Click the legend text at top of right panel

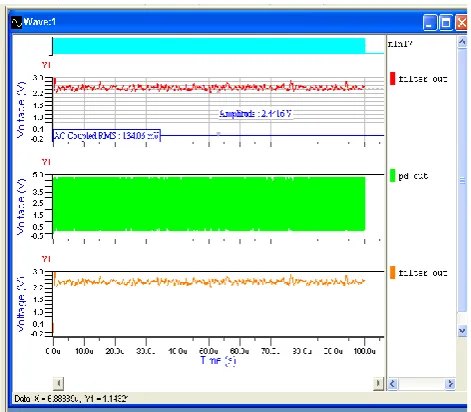pos(400,44)
